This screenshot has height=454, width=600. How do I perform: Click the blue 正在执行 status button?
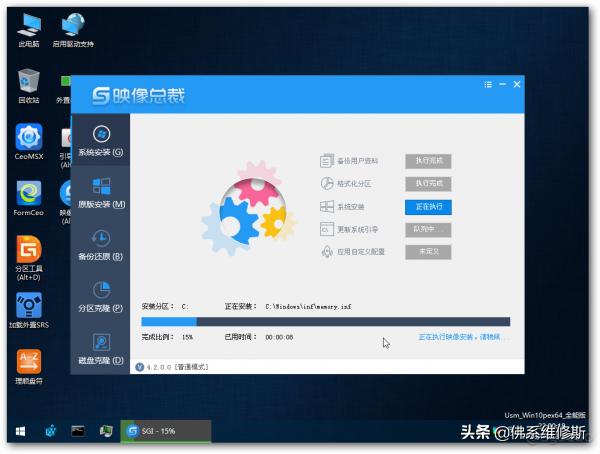pyautogui.click(x=428, y=207)
